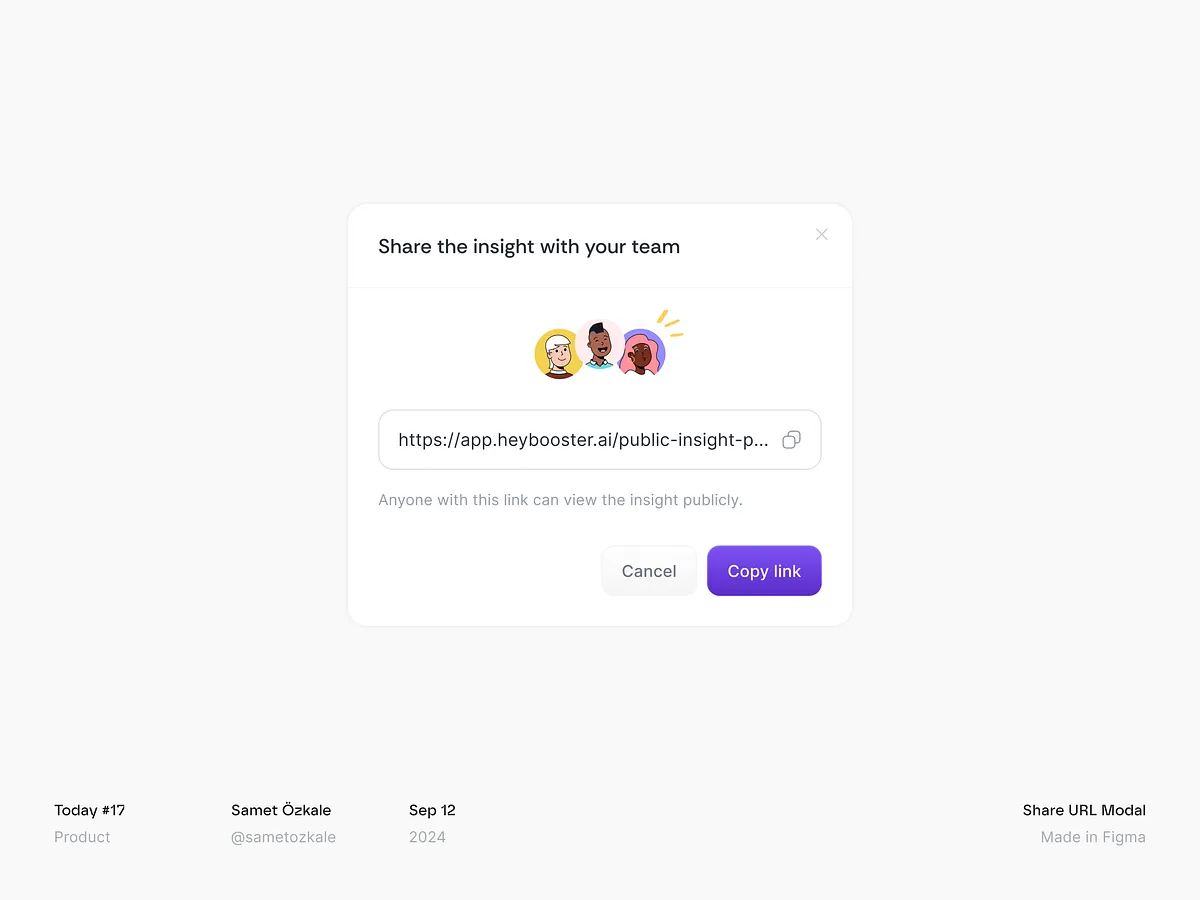Click the Copy link button
Viewport: 1200px width, 900px height.
(764, 571)
